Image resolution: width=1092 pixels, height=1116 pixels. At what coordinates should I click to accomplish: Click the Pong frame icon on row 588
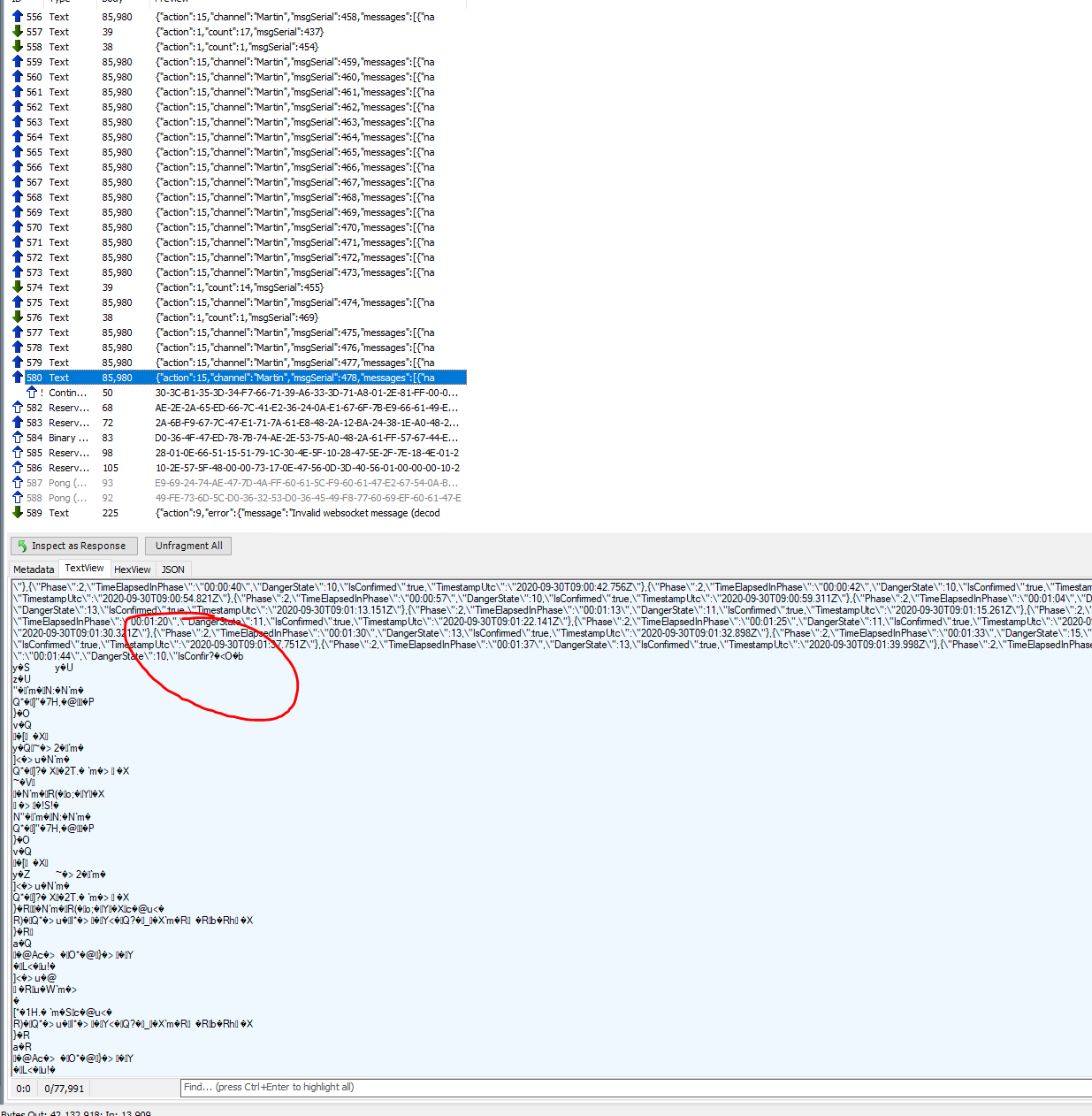click(17, 498)
